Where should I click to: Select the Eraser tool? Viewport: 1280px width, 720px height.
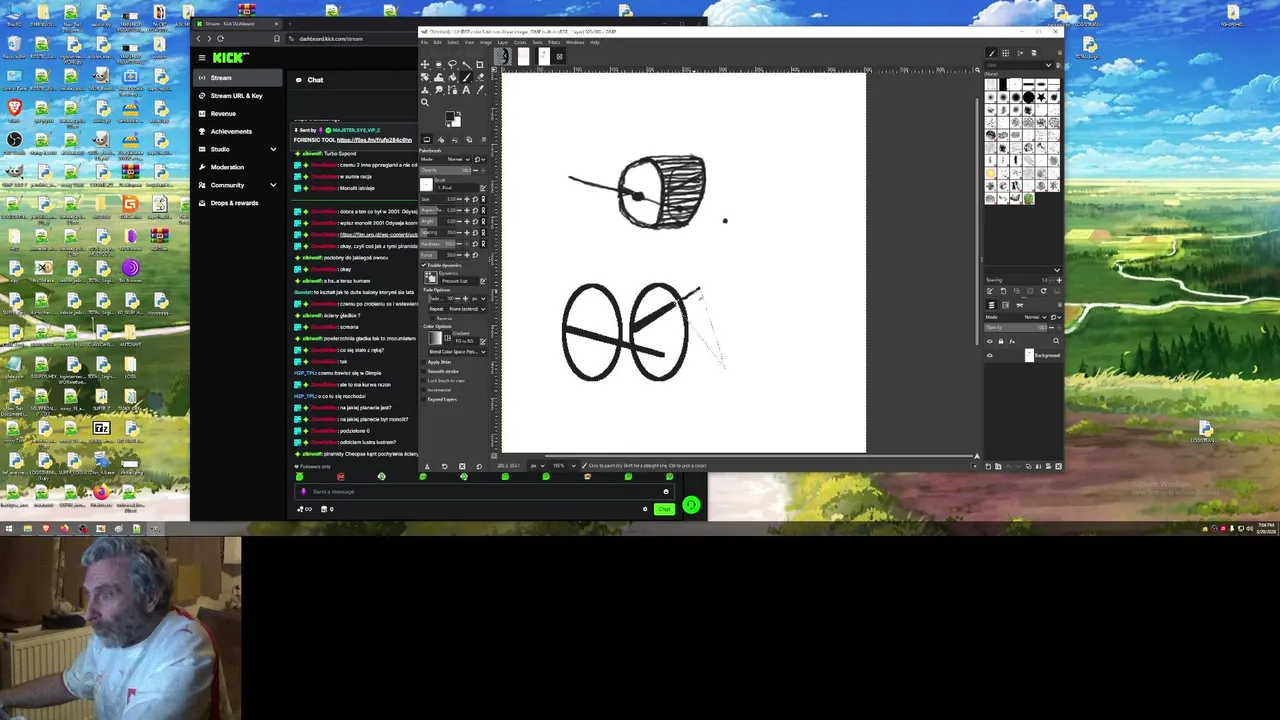(479, 78)
